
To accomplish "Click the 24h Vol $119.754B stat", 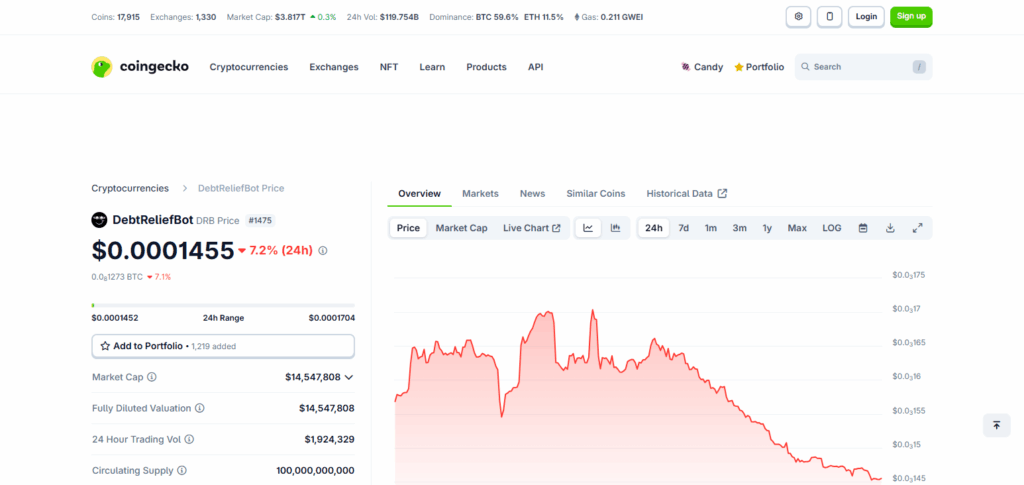I will [x=383, y=17].
